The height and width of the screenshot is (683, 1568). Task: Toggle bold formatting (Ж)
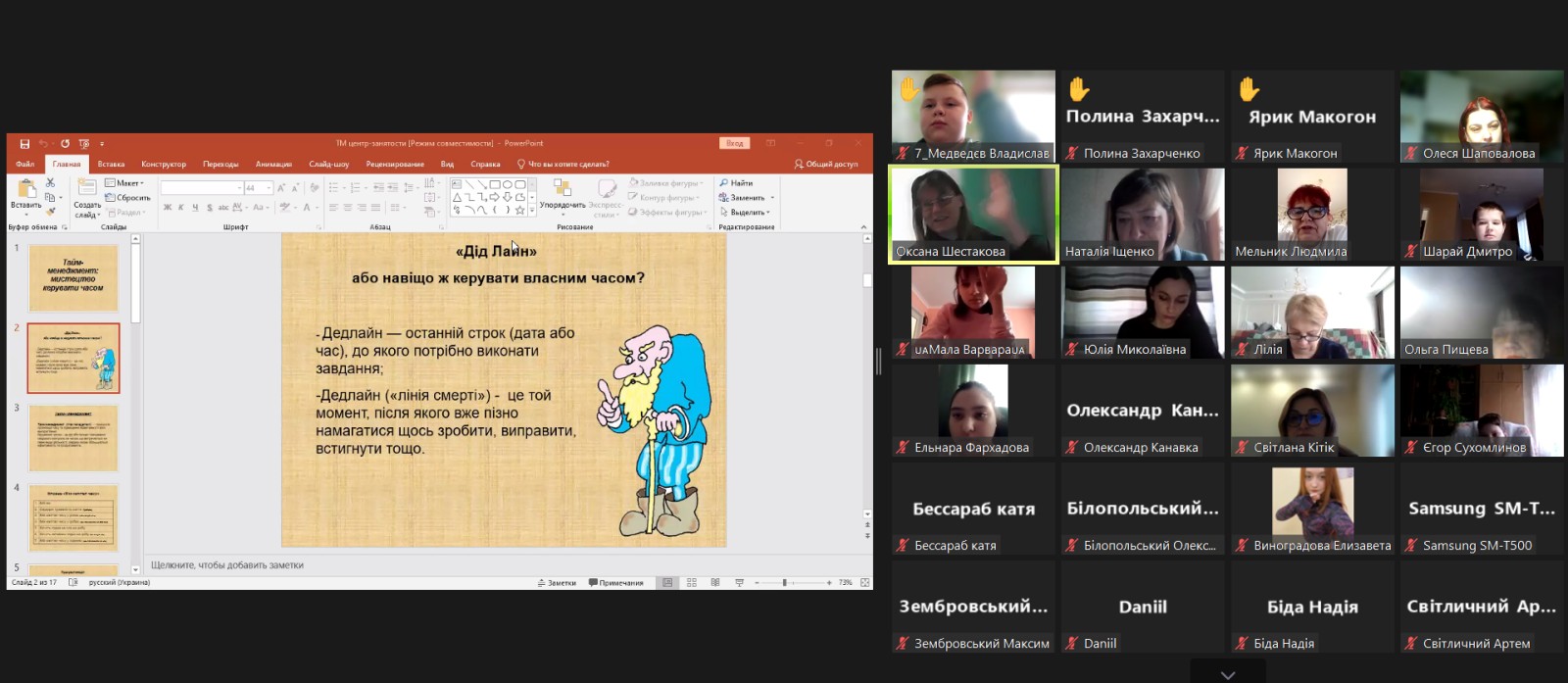[168, 208]
